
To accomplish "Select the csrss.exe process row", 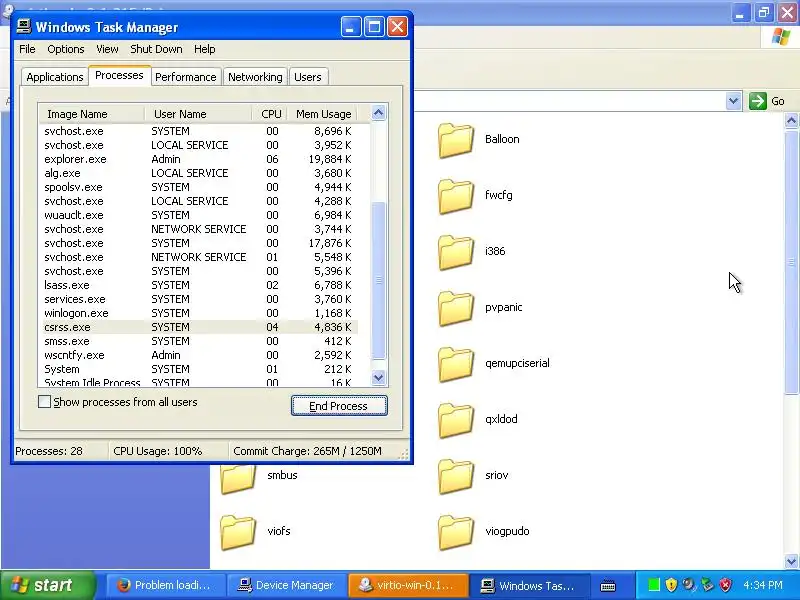I will [x=198, y=327].
